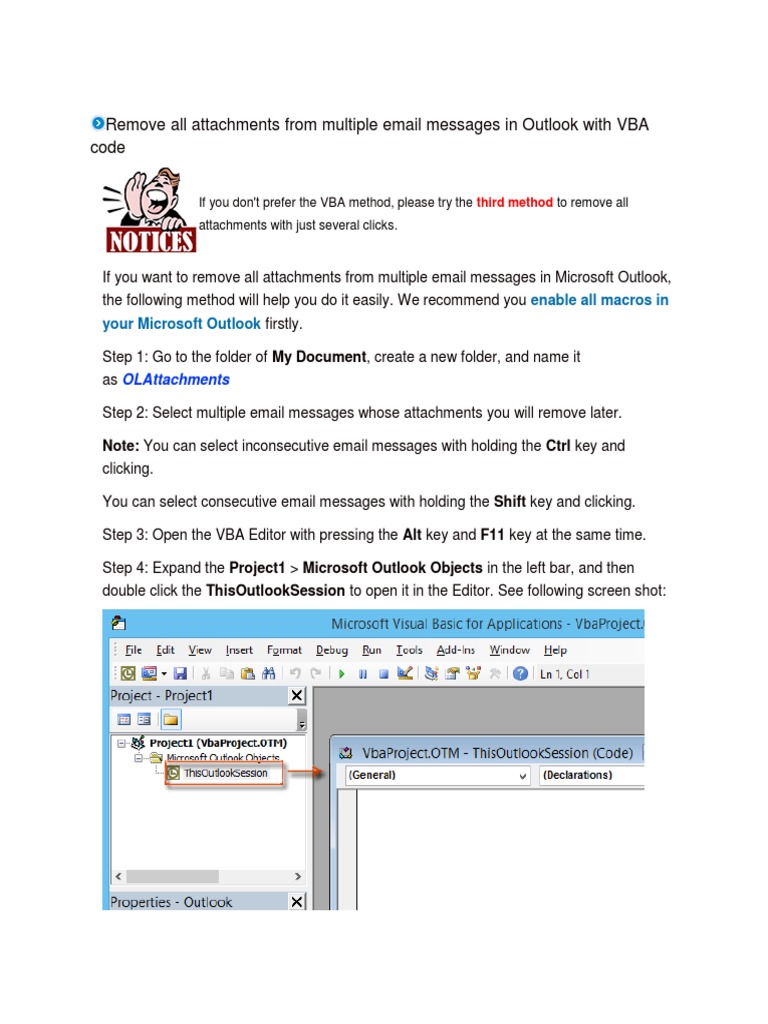Collapse the Project1 (VbaProject.OTM) tree node
Screen dimensions: 768x1024
[121, 743]
